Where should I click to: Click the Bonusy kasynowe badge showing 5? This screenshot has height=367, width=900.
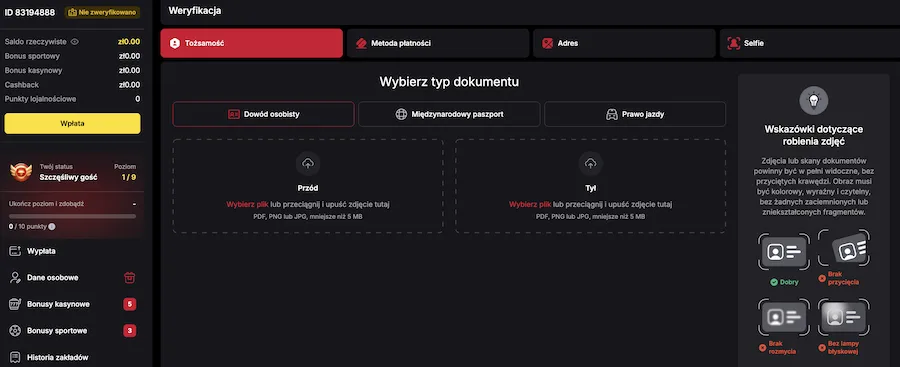click(x=130, y=304)
